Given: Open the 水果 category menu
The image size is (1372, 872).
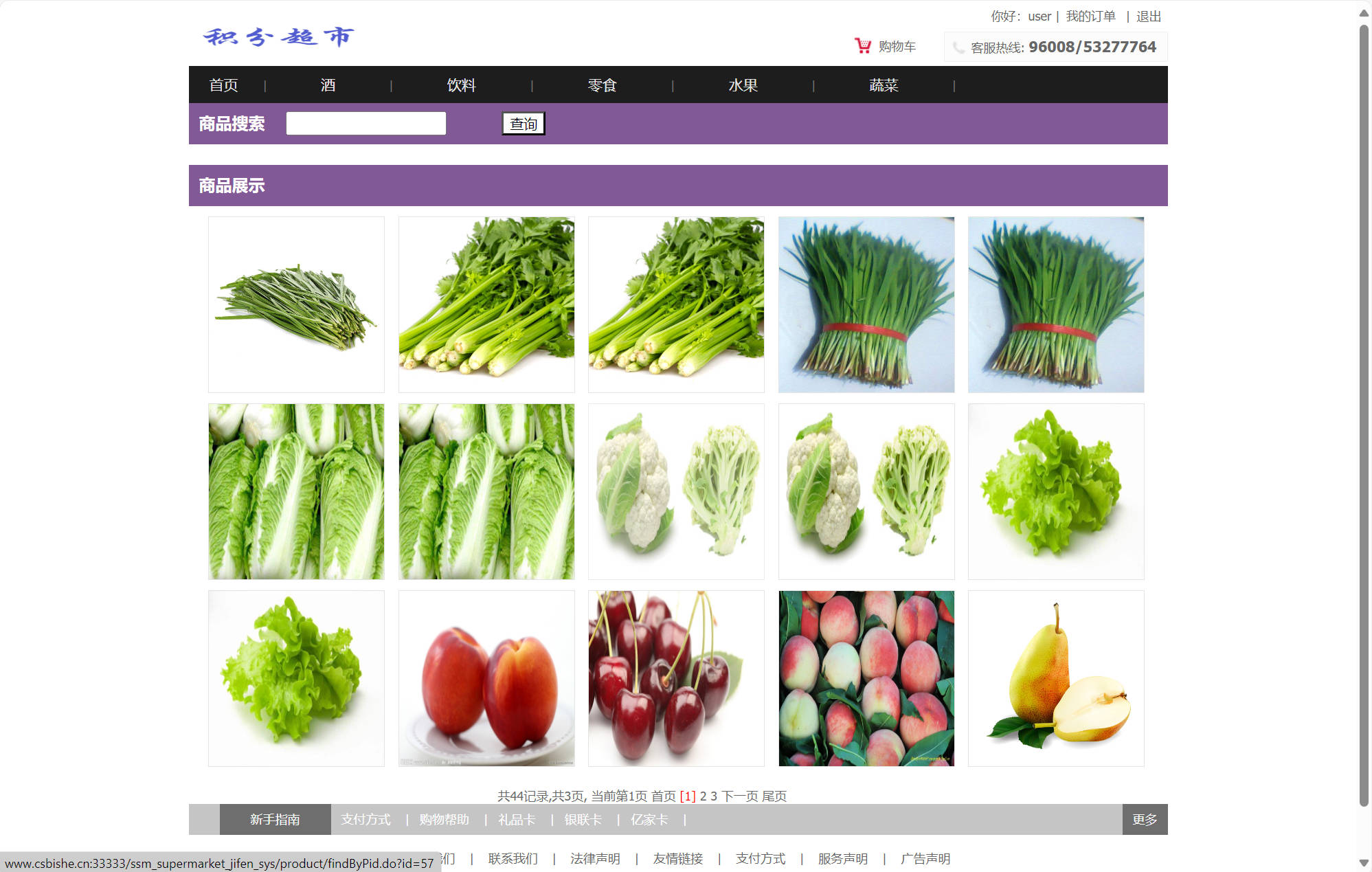Looking at the screenshot, I should coord(743,85).
